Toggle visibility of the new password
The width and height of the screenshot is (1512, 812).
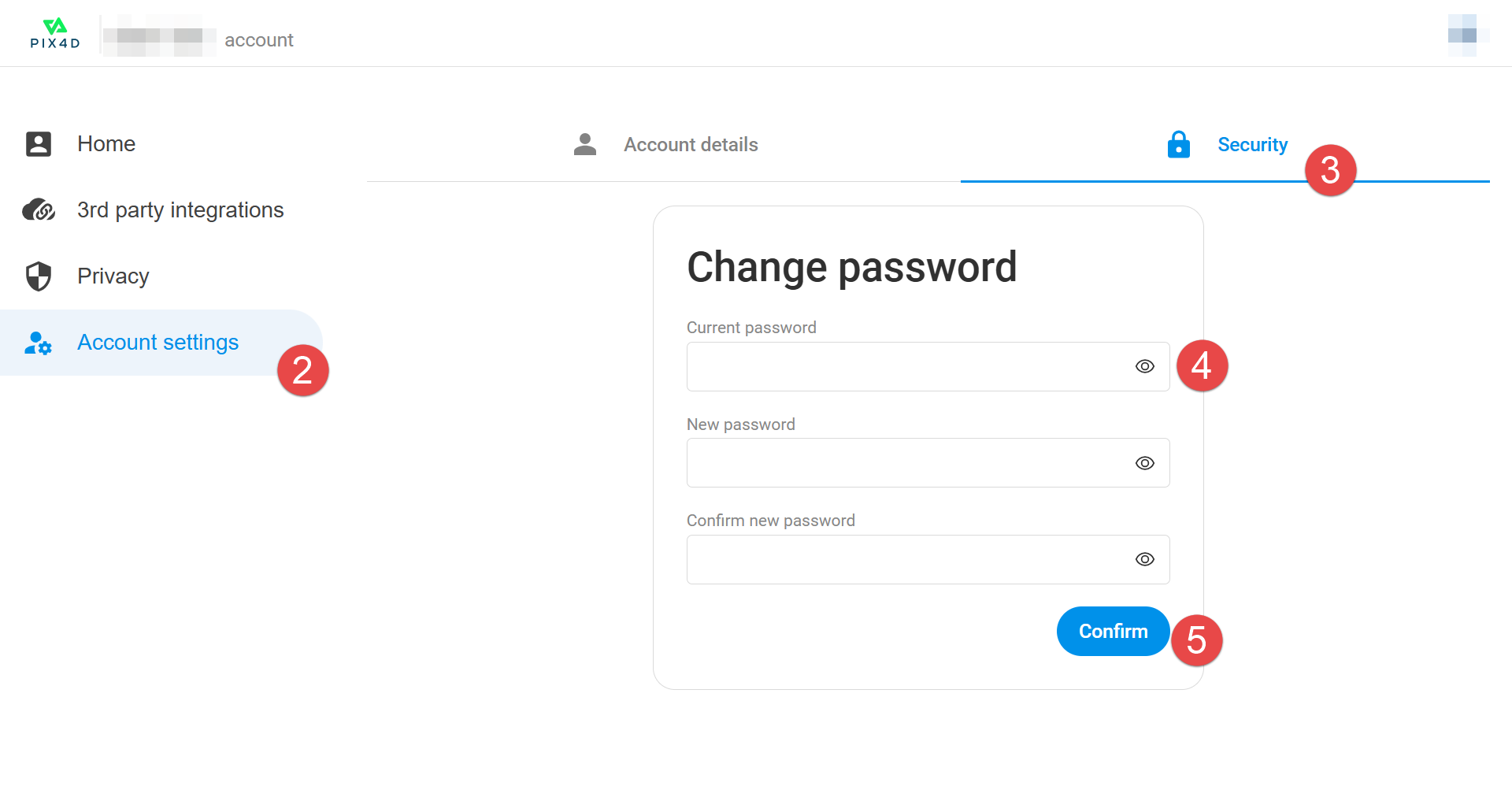1145,463
